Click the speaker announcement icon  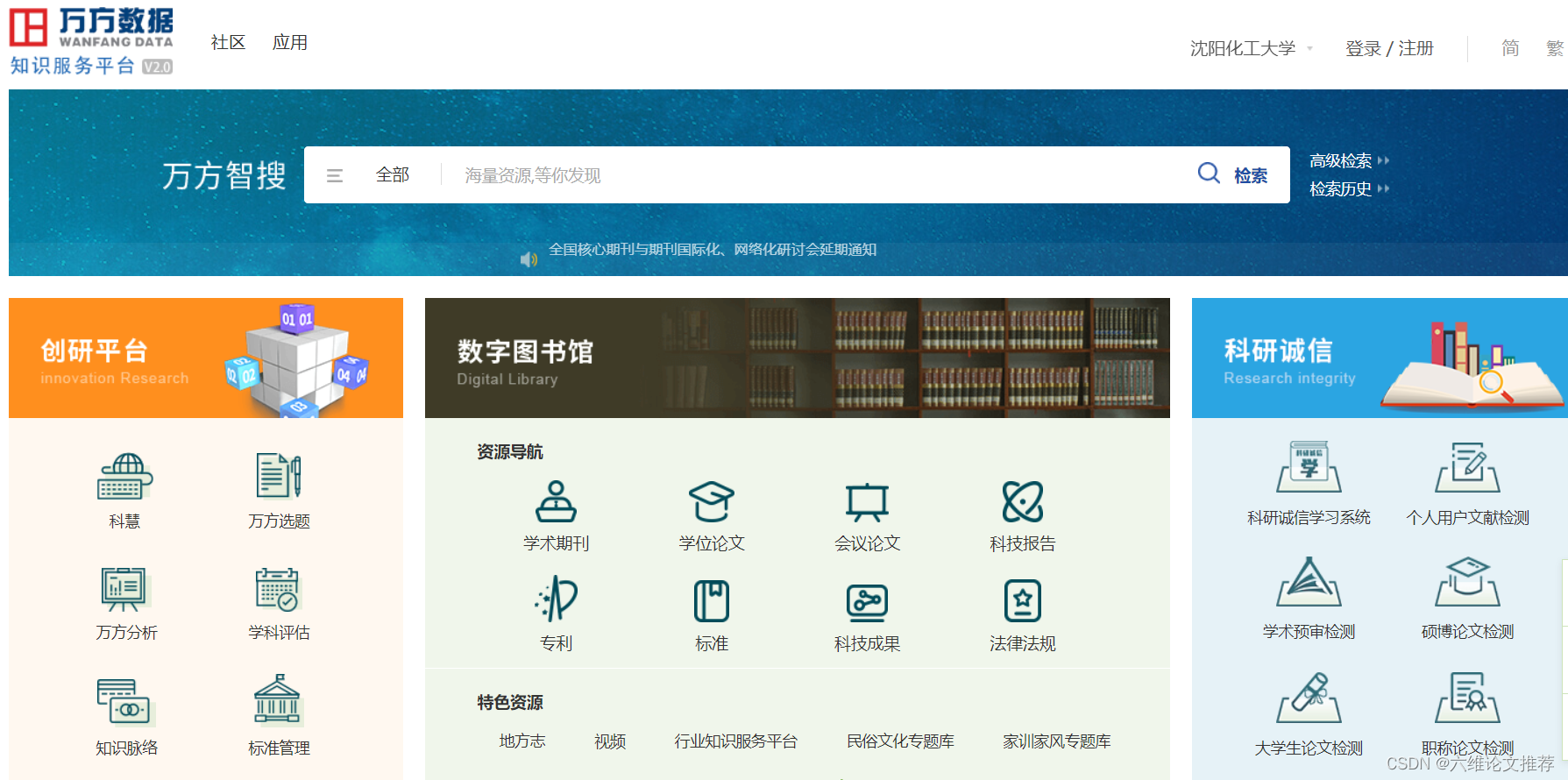pyautogui.click(x=529, y=259)
